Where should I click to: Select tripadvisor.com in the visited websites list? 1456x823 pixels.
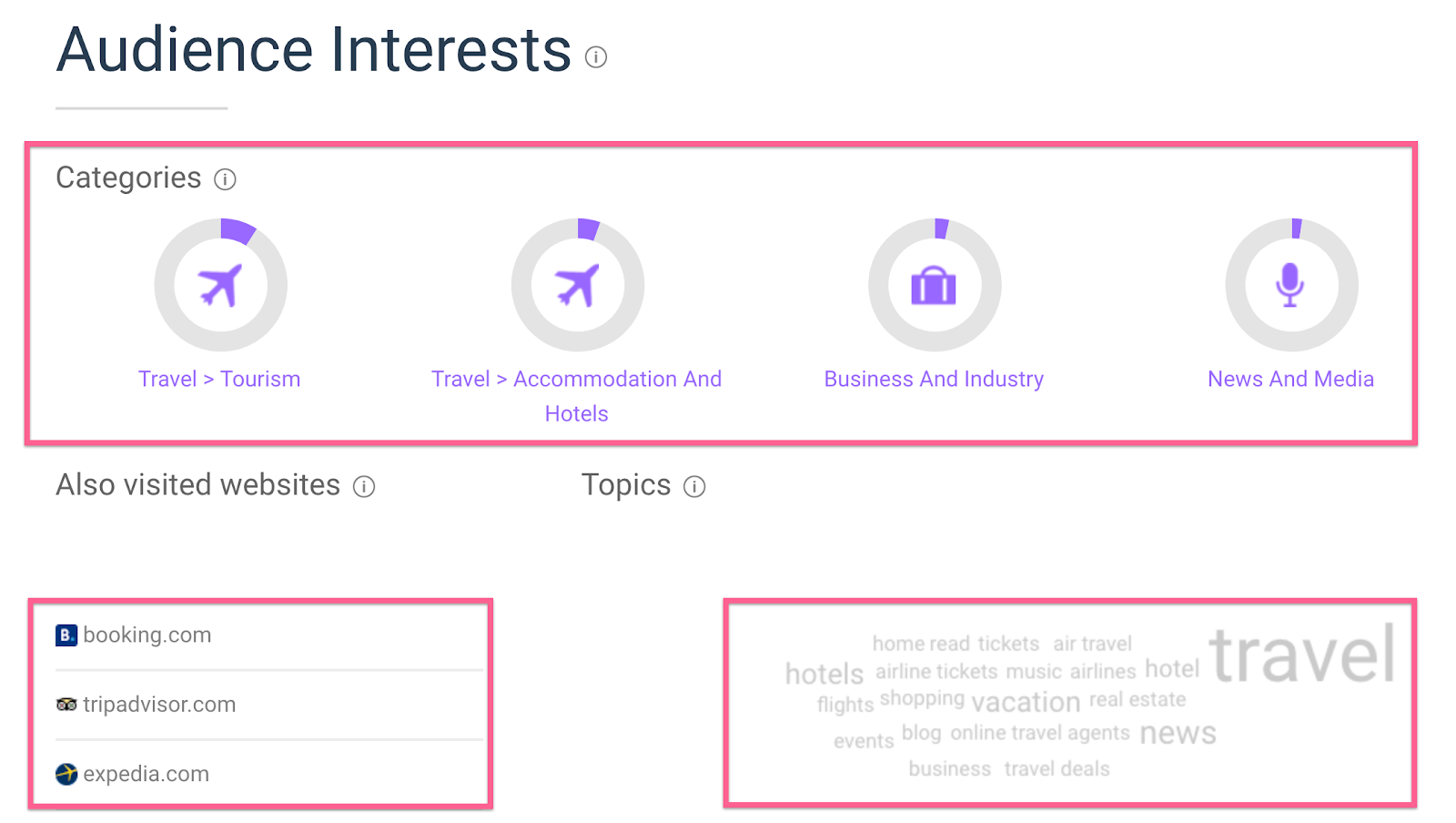[x=159, y=705]
